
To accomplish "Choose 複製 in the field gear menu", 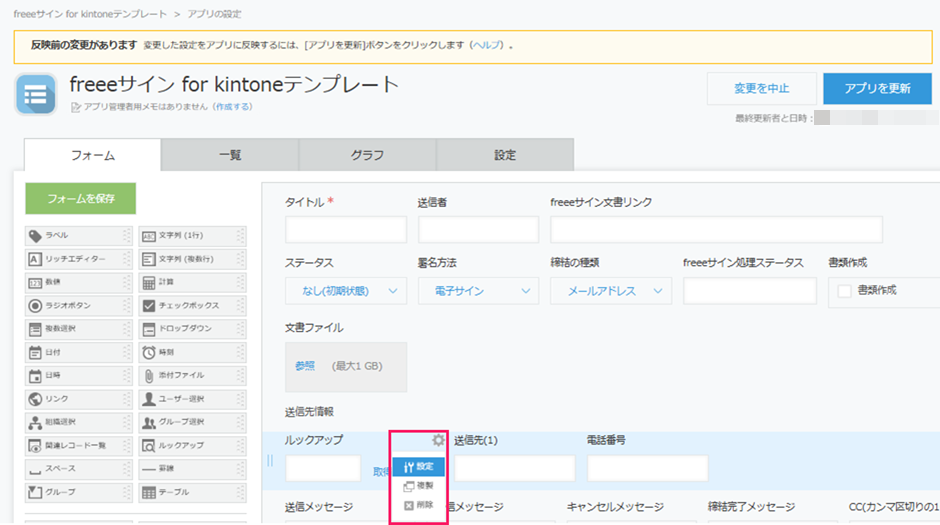I will click(x=418, y=486).
